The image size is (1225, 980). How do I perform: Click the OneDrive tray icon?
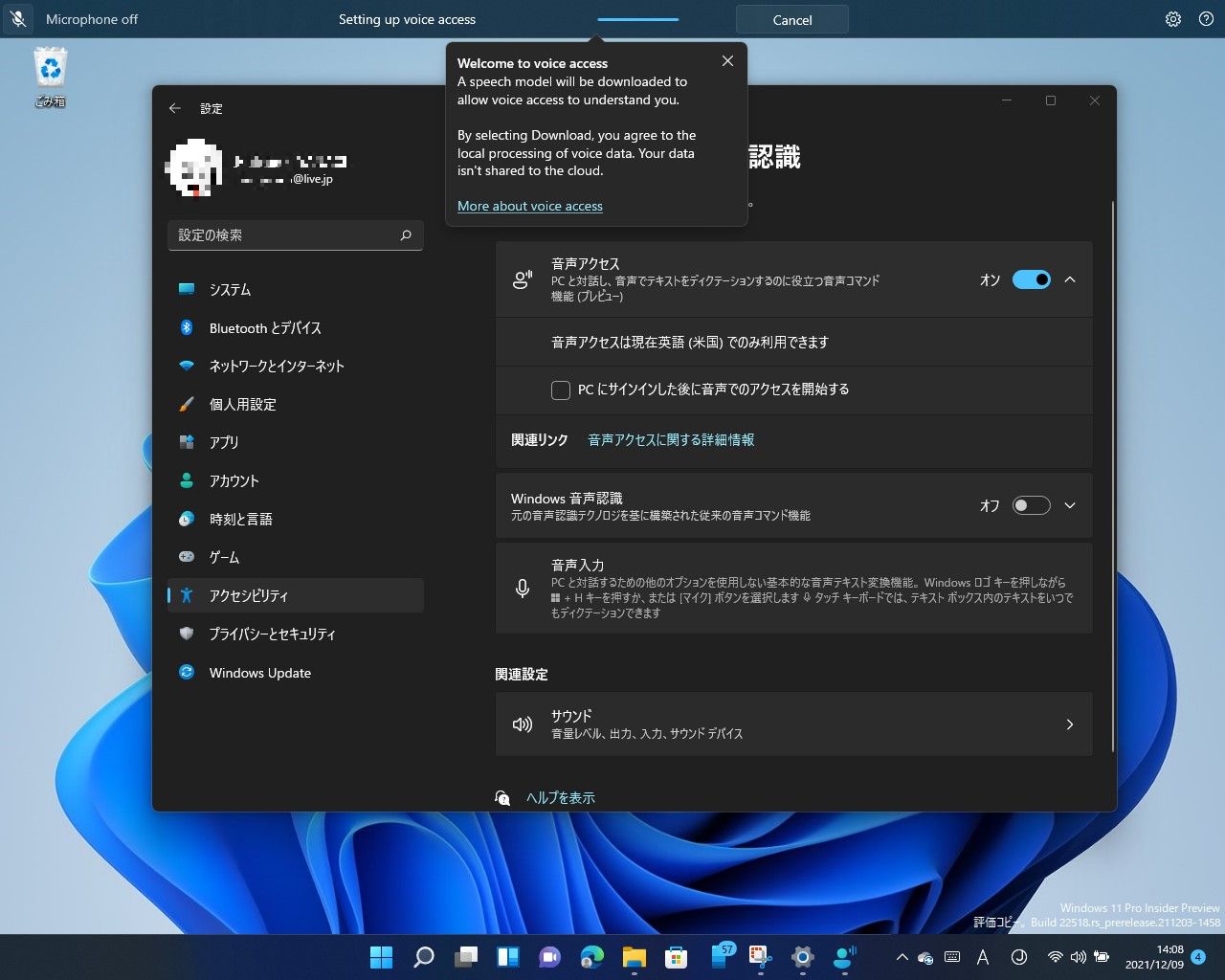925,957
